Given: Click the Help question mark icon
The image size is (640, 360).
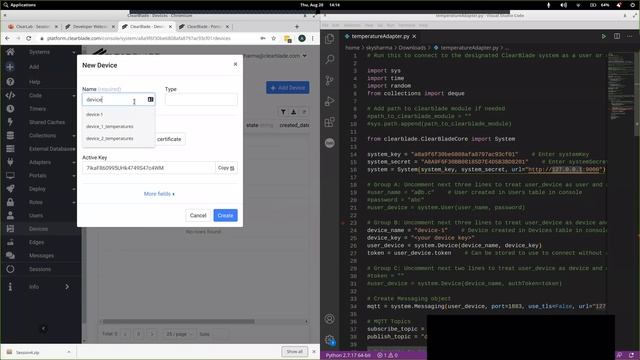Looking at the screenshot, I should [x=10, y=82].
